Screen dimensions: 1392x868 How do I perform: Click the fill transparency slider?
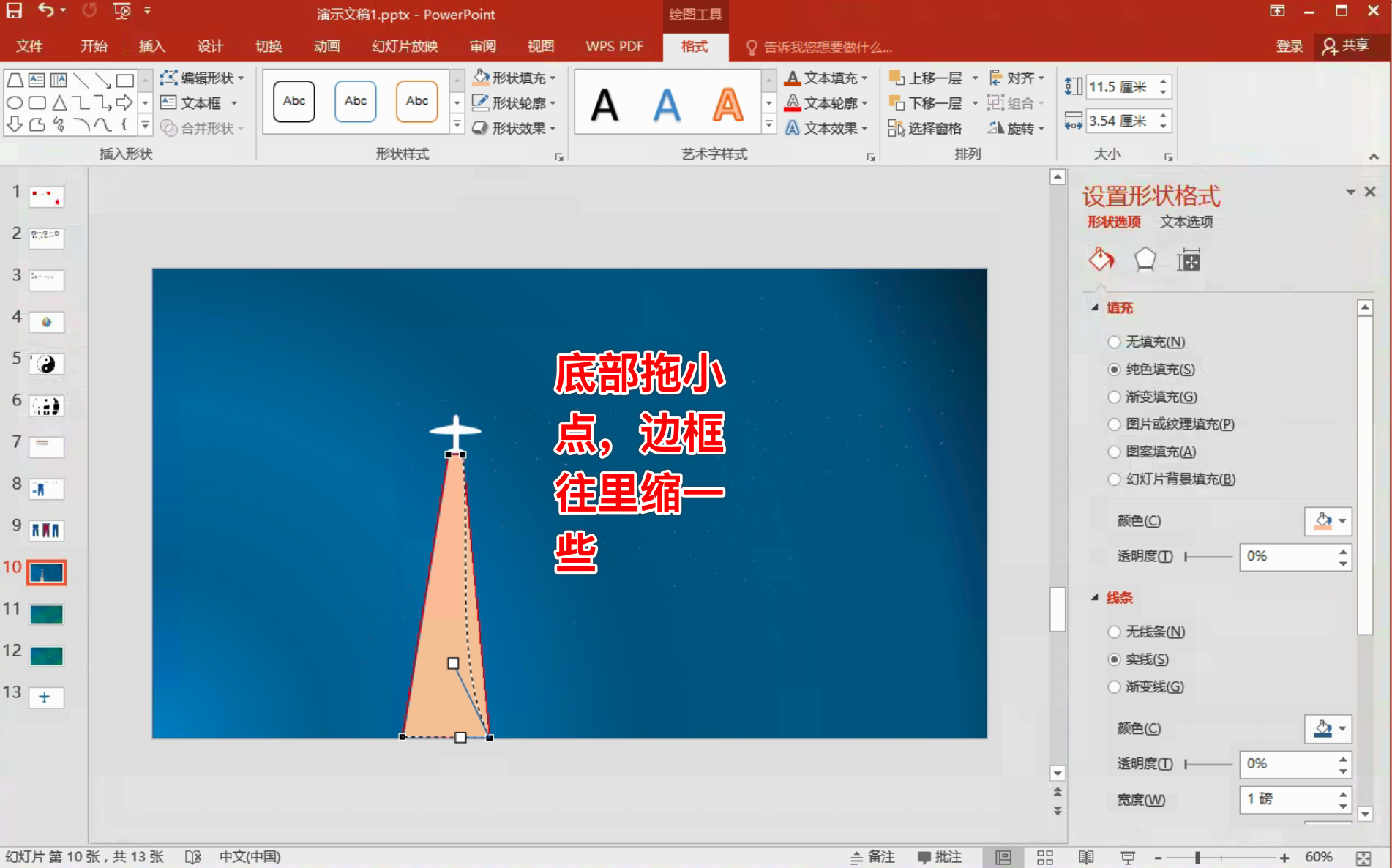tap(1208, 557)
